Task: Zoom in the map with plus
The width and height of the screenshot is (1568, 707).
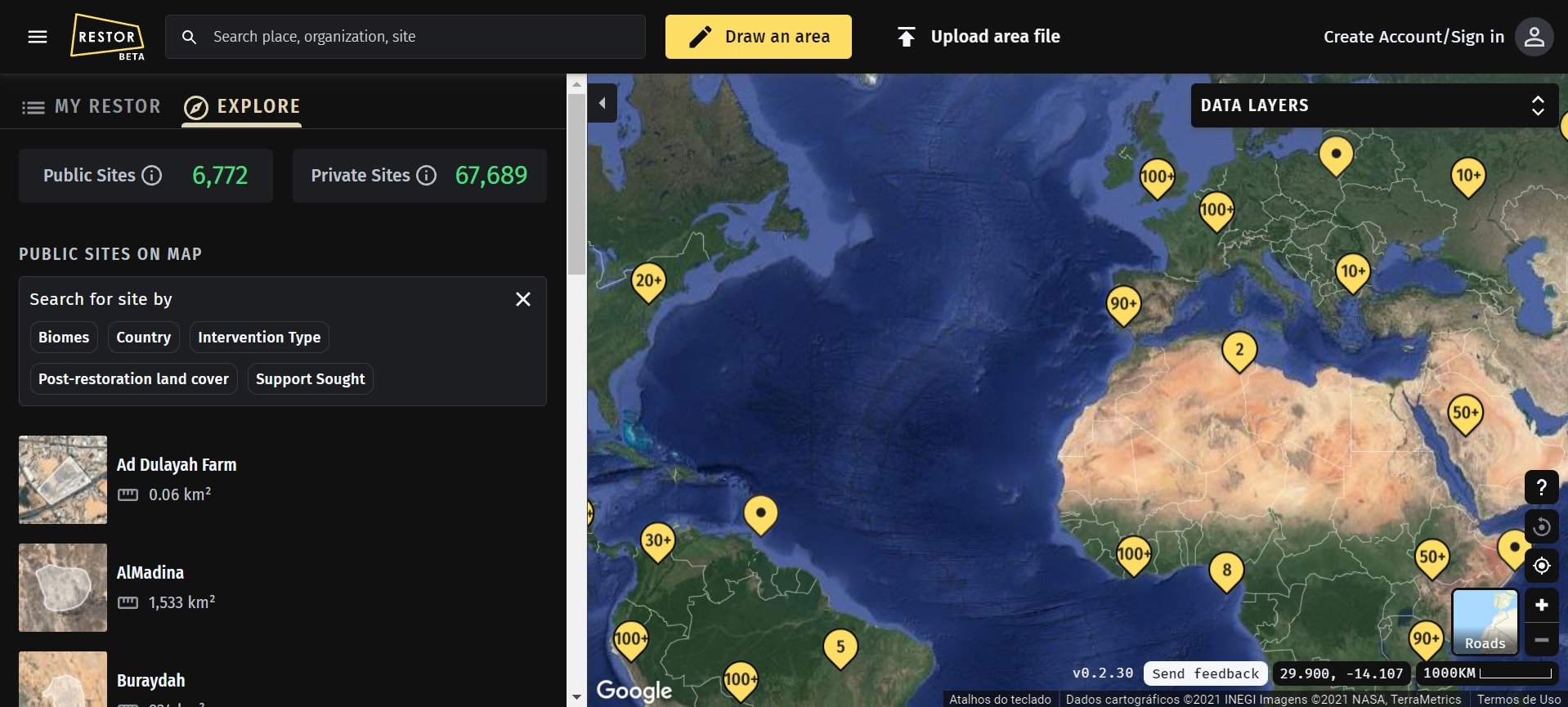Action: pos(1541,605)
